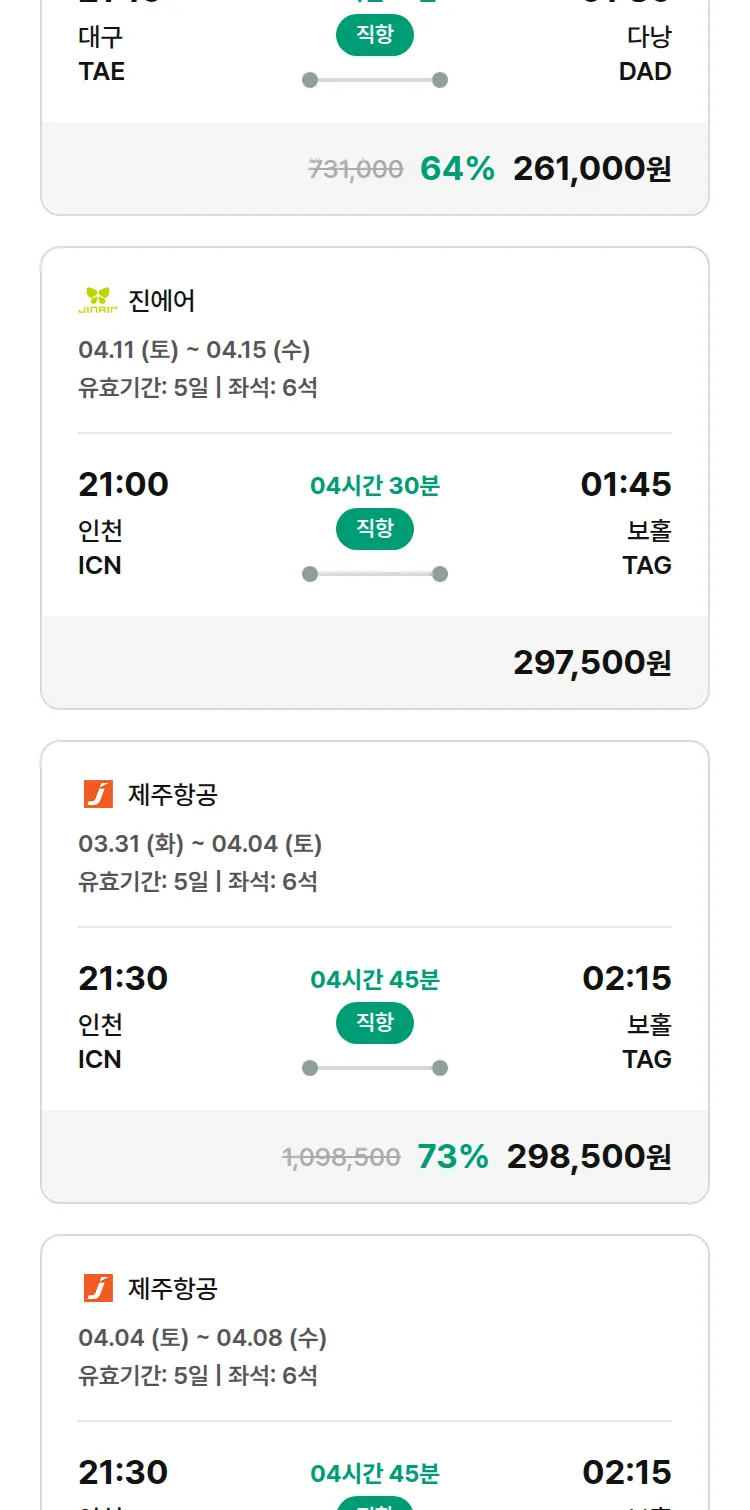Select the 297,500원 Jin Air fare
This screenshot has width=750, height=1510.
tap(591, 662)
